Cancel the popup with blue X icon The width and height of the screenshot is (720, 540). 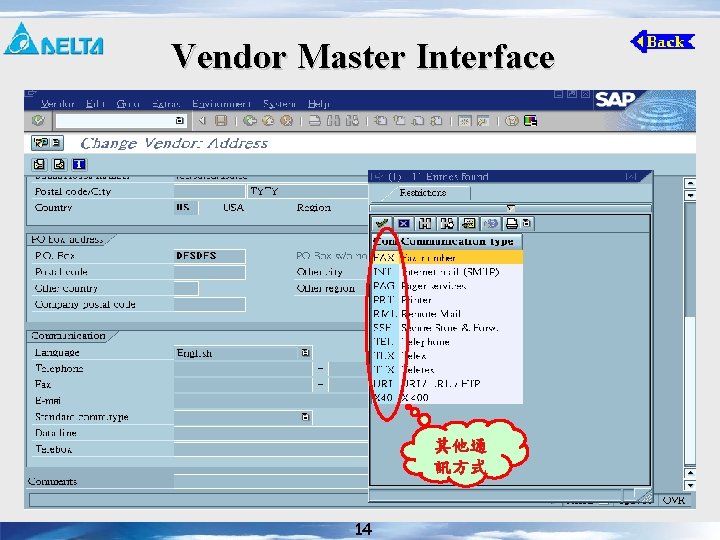click(x=403, y=224)
